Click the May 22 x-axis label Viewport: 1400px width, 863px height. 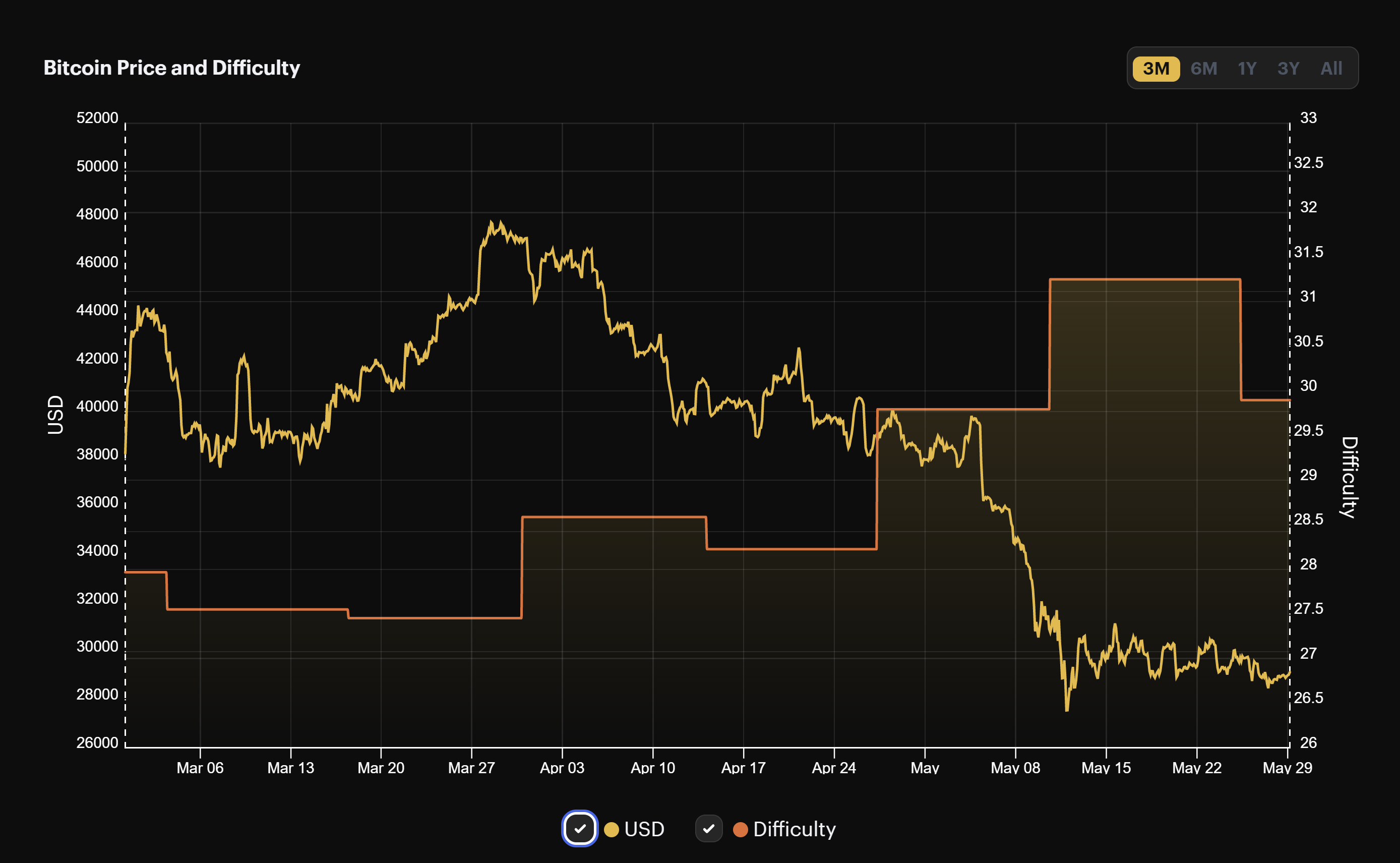point(1197,768)
